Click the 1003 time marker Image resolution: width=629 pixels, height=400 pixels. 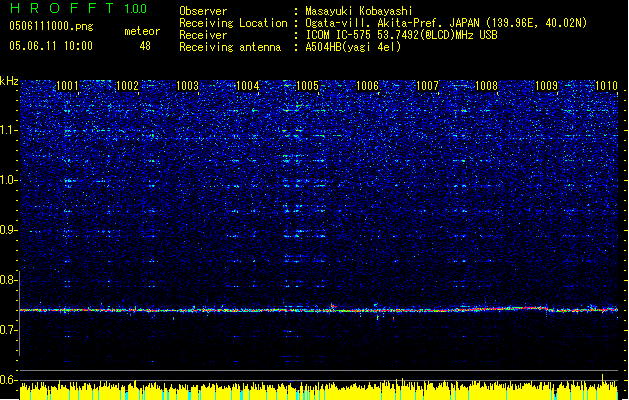tap(187, 86)
